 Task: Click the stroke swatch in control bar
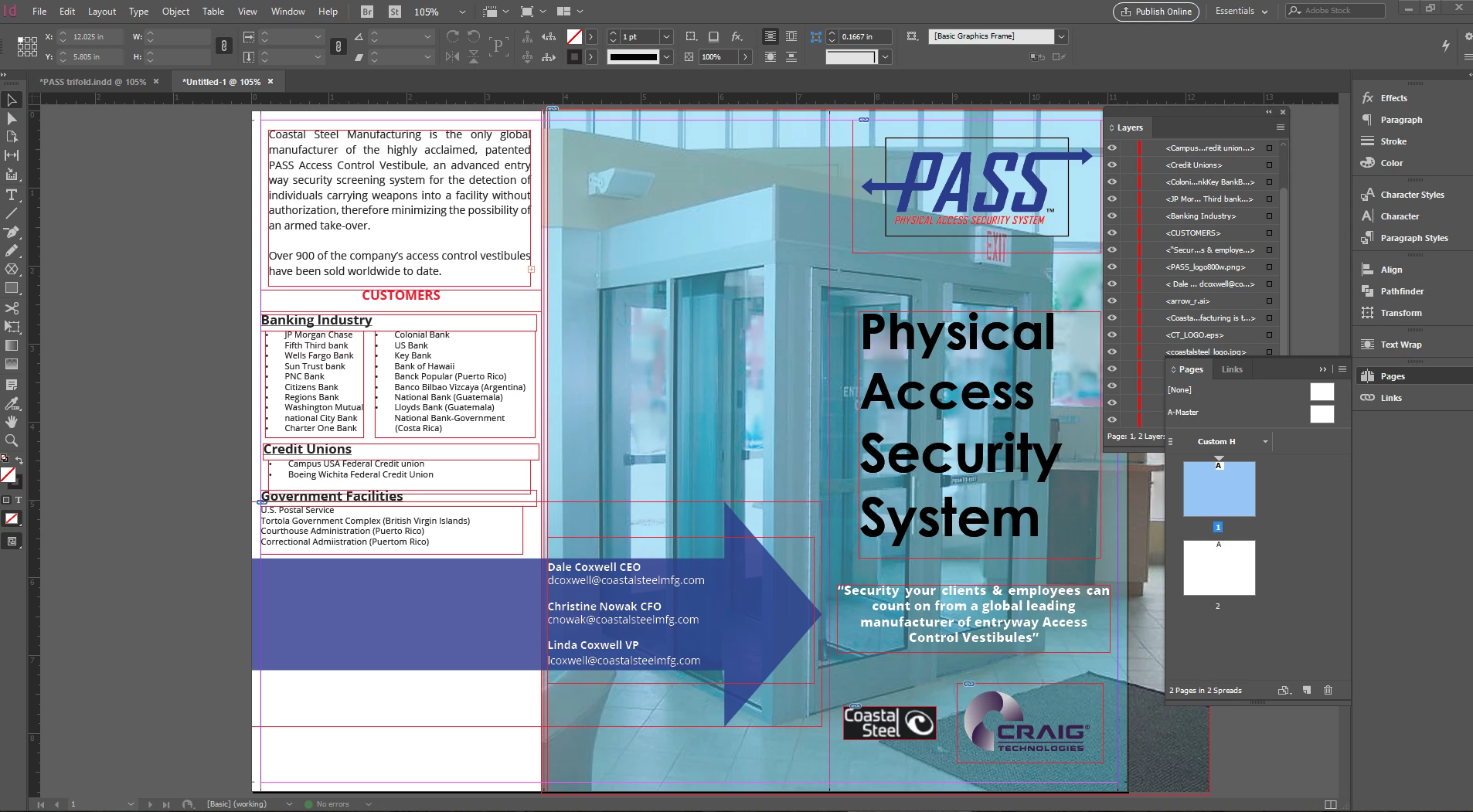574,56
